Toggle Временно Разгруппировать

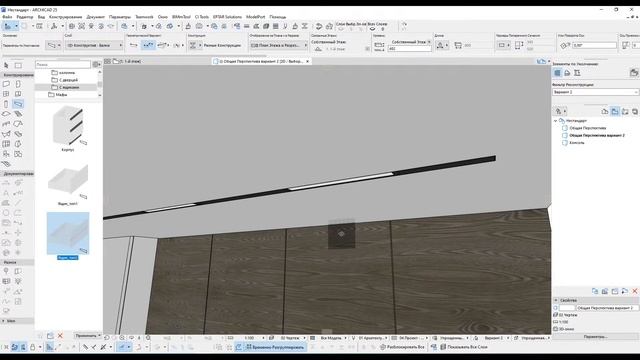click(x=276, y=347)
